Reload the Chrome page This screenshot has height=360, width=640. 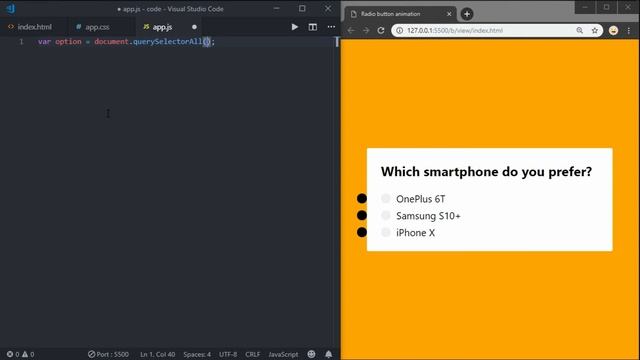pyautogui.click(x=381, y=30)
